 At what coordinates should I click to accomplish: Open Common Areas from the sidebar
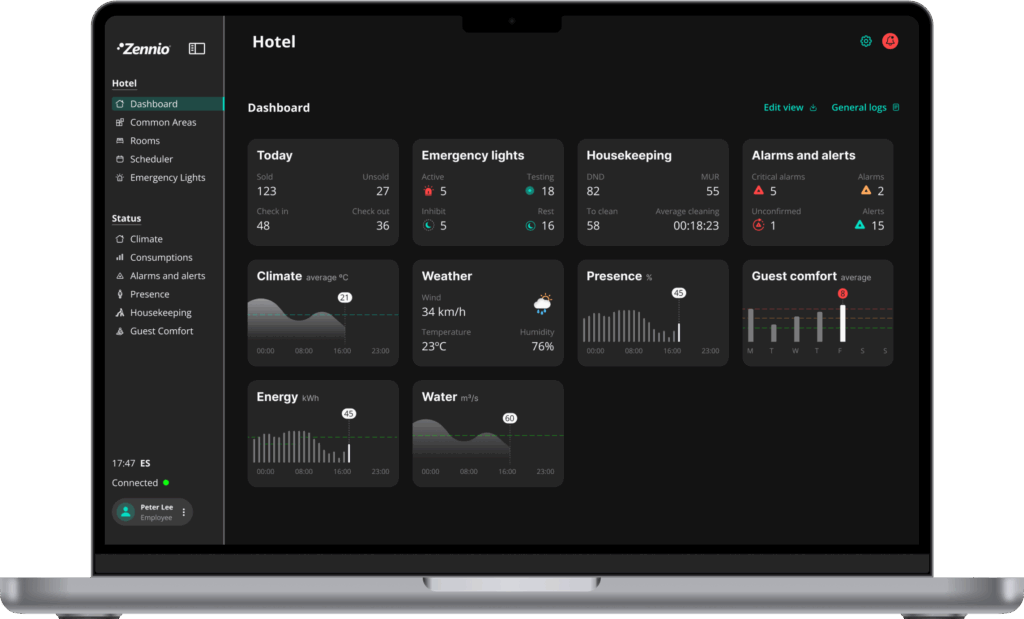pos(162,123)
